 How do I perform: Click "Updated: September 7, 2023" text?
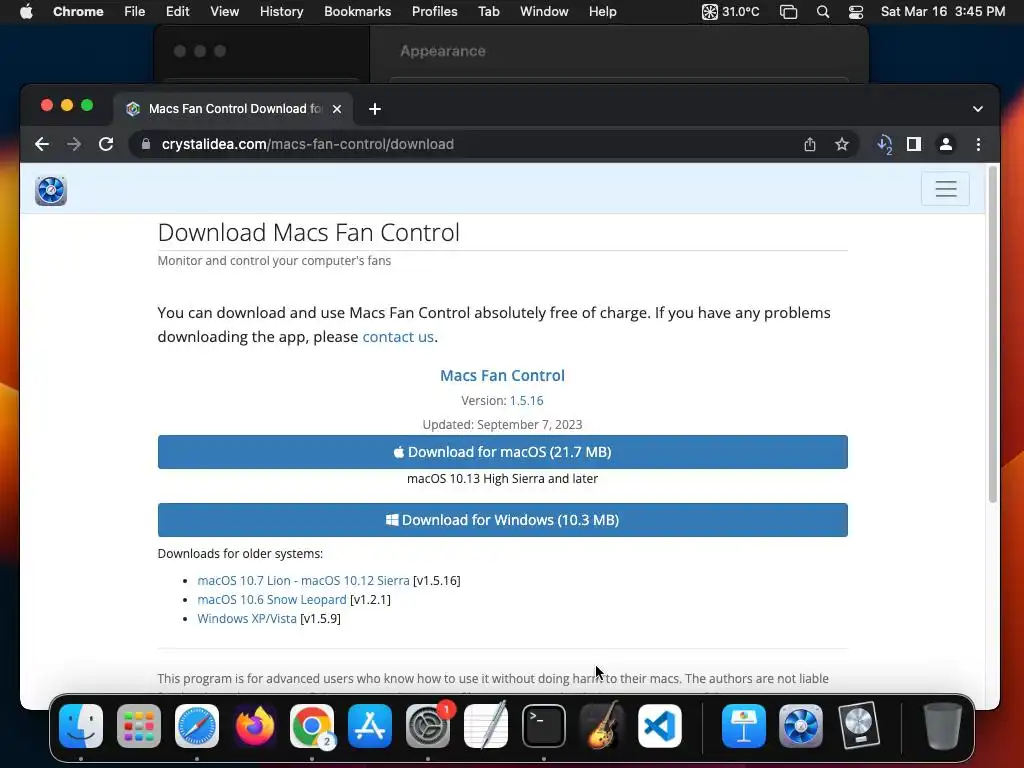pos(502,424)
